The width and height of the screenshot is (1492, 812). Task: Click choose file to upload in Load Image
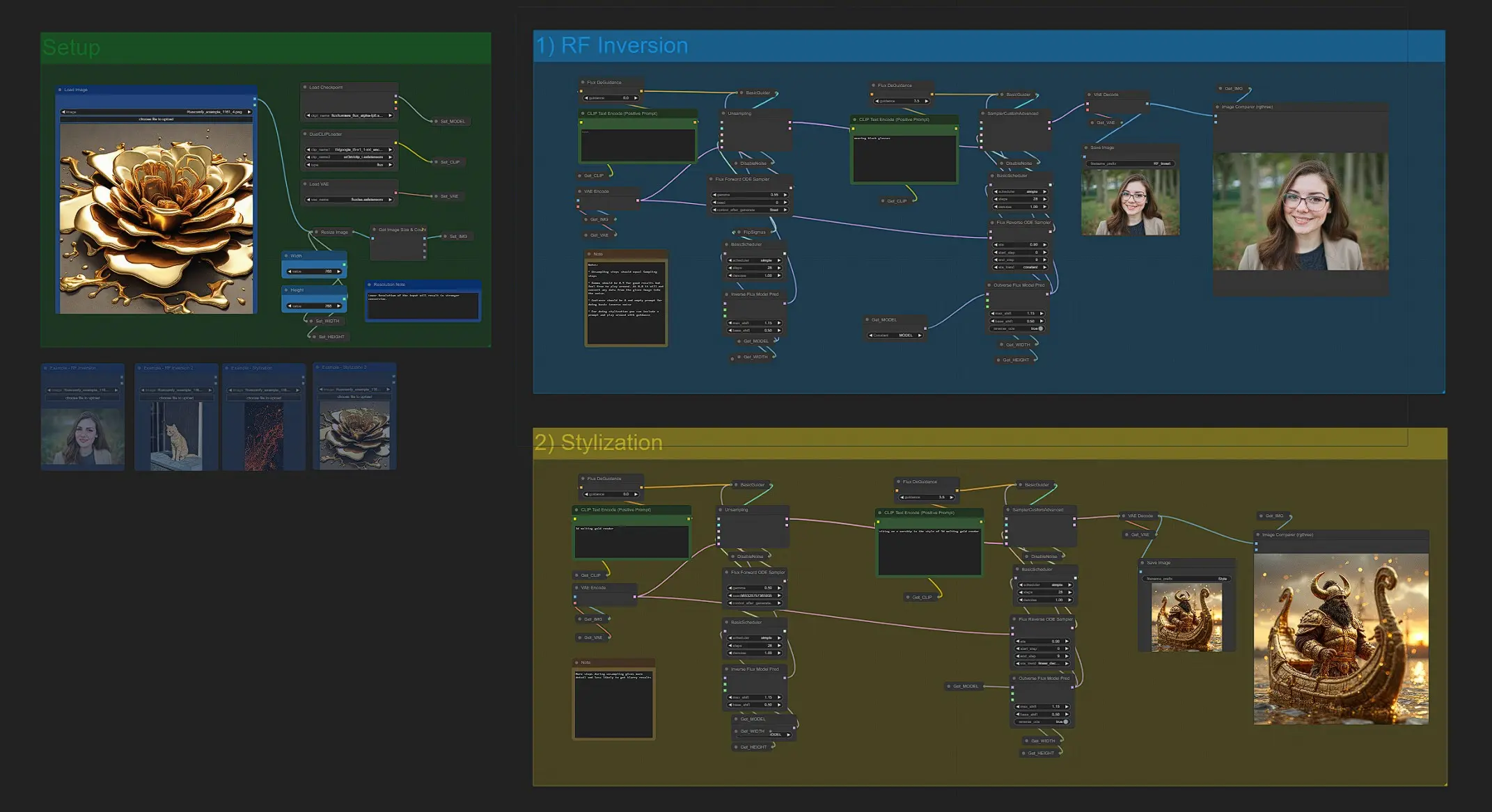coord(157,119)
